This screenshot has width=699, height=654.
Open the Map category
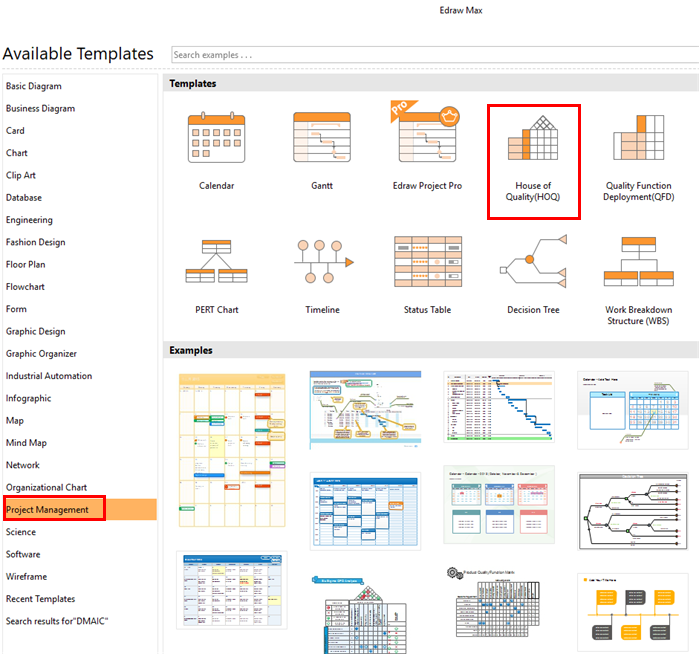tap(15, 420)
